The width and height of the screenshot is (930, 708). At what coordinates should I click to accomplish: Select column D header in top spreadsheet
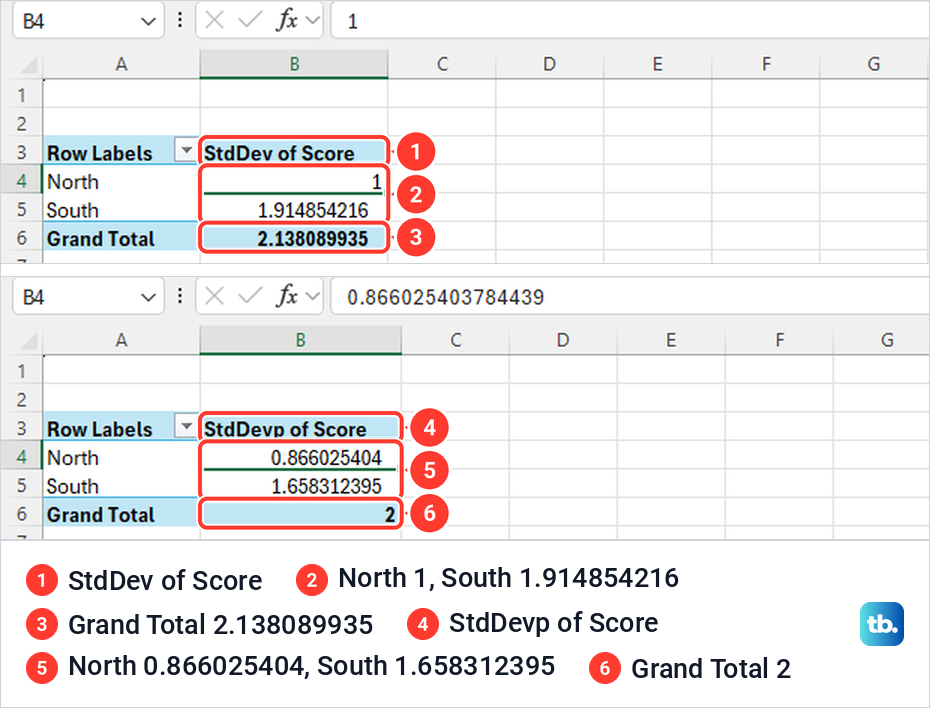pos(550,64)
